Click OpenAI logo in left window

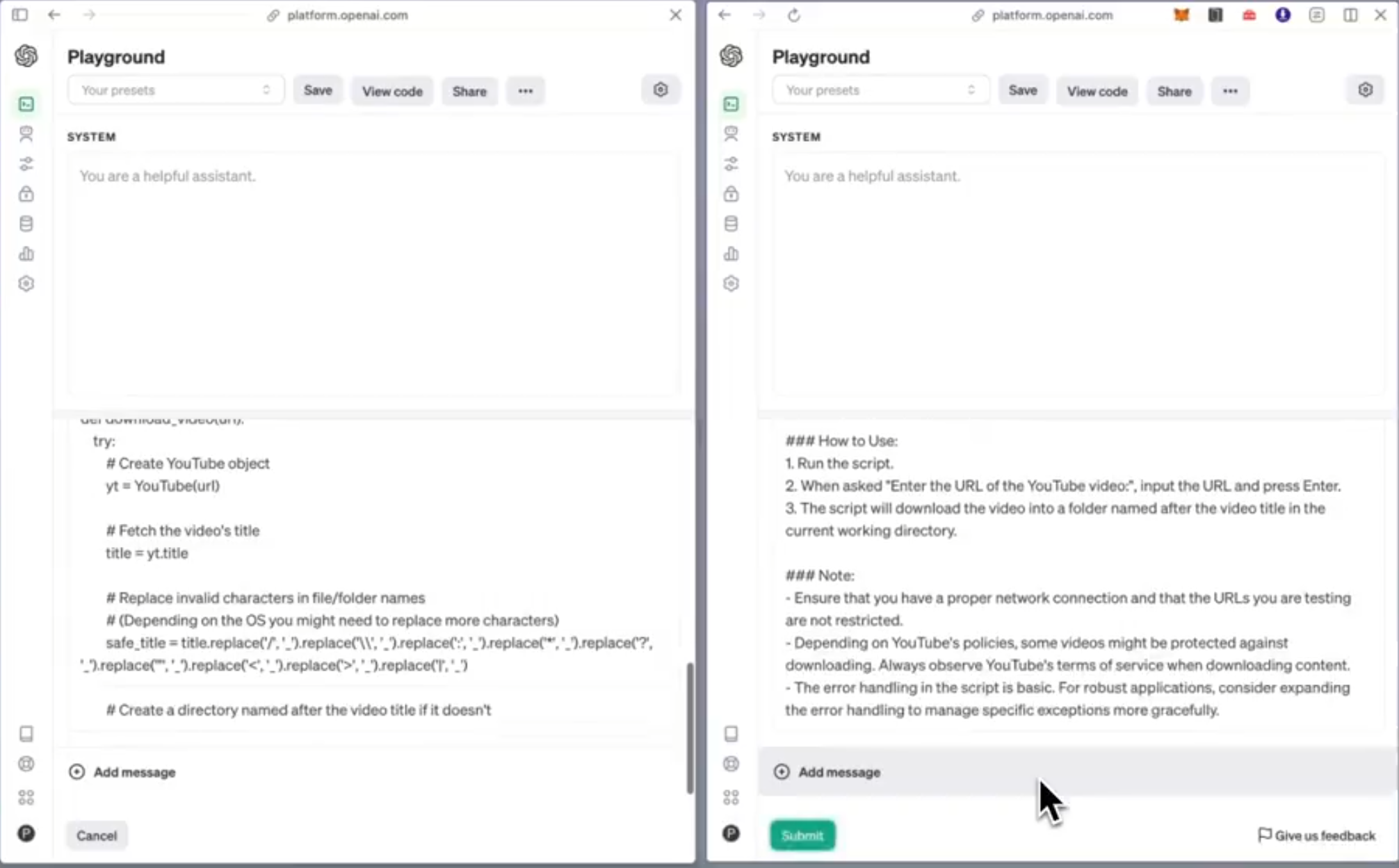click(x=26, y=56)
